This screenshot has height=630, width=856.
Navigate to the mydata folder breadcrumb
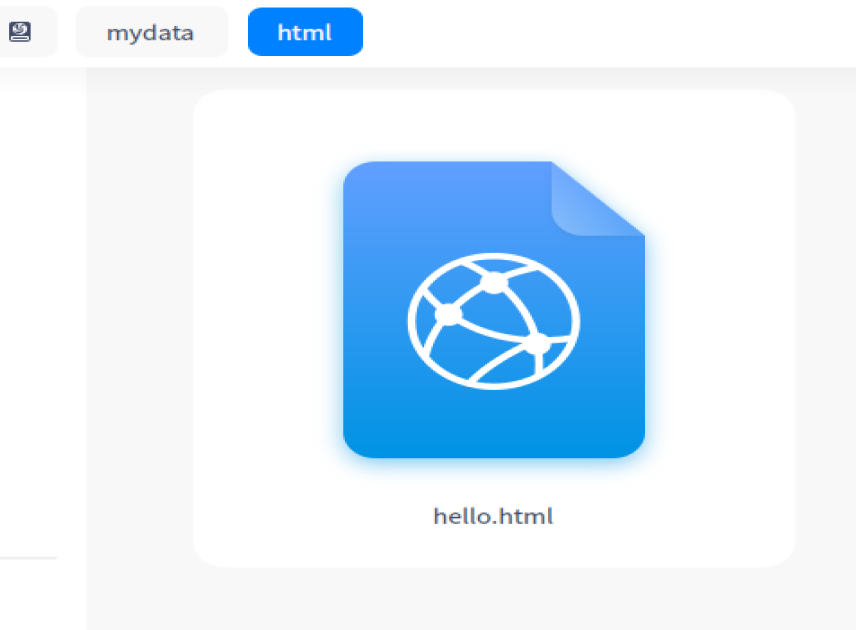click(151, 32)
